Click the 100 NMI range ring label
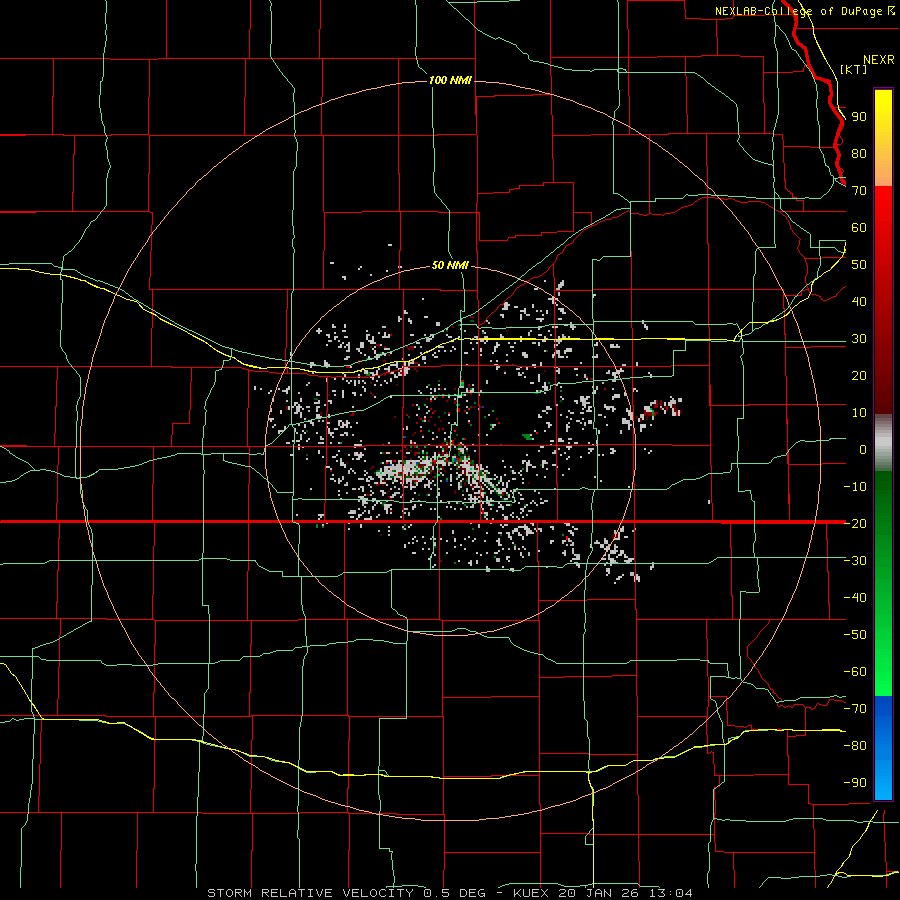This screenshot has height=900, width=900. tap(450, 80)
